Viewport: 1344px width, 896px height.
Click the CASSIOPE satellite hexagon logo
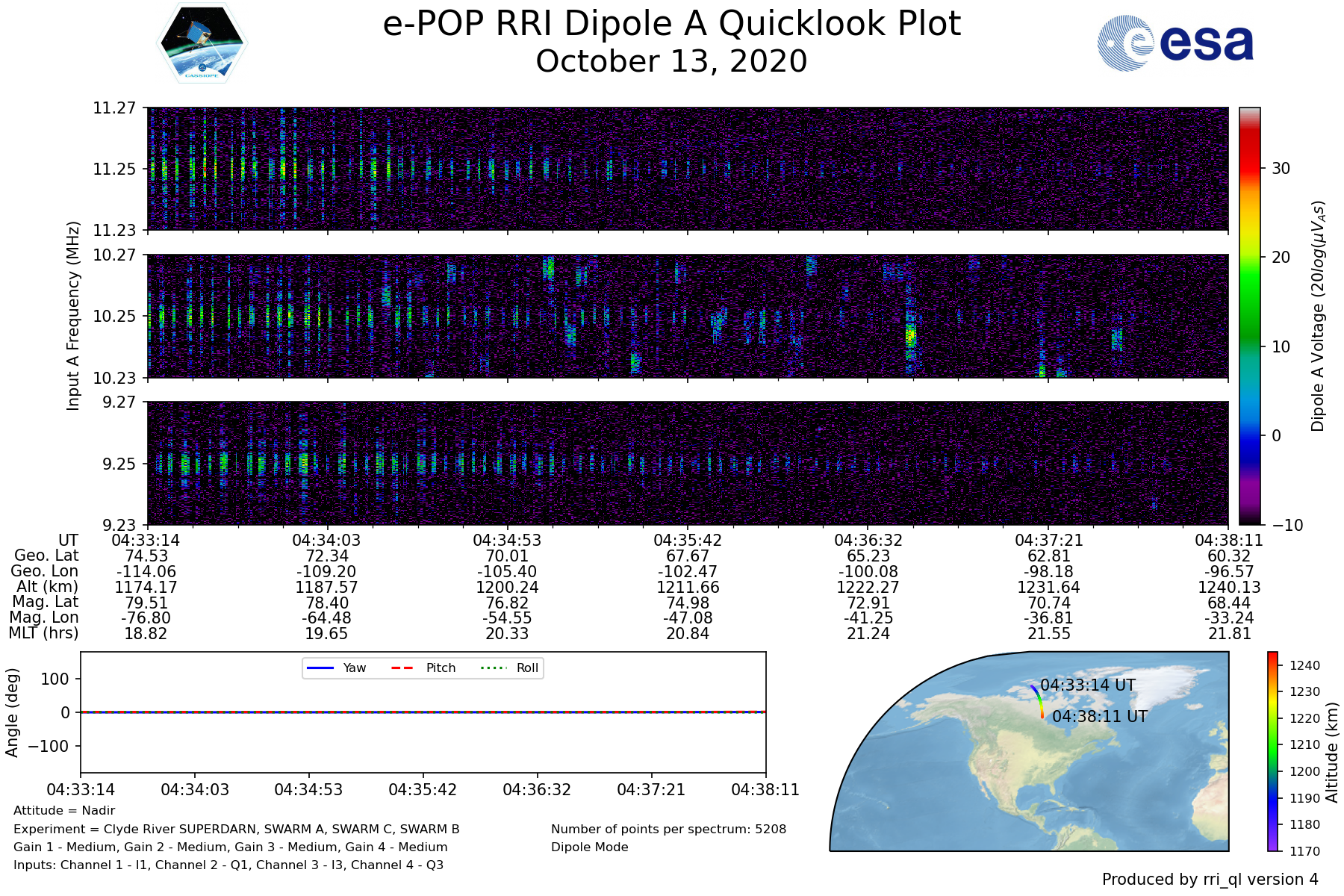tap(202, 43)
